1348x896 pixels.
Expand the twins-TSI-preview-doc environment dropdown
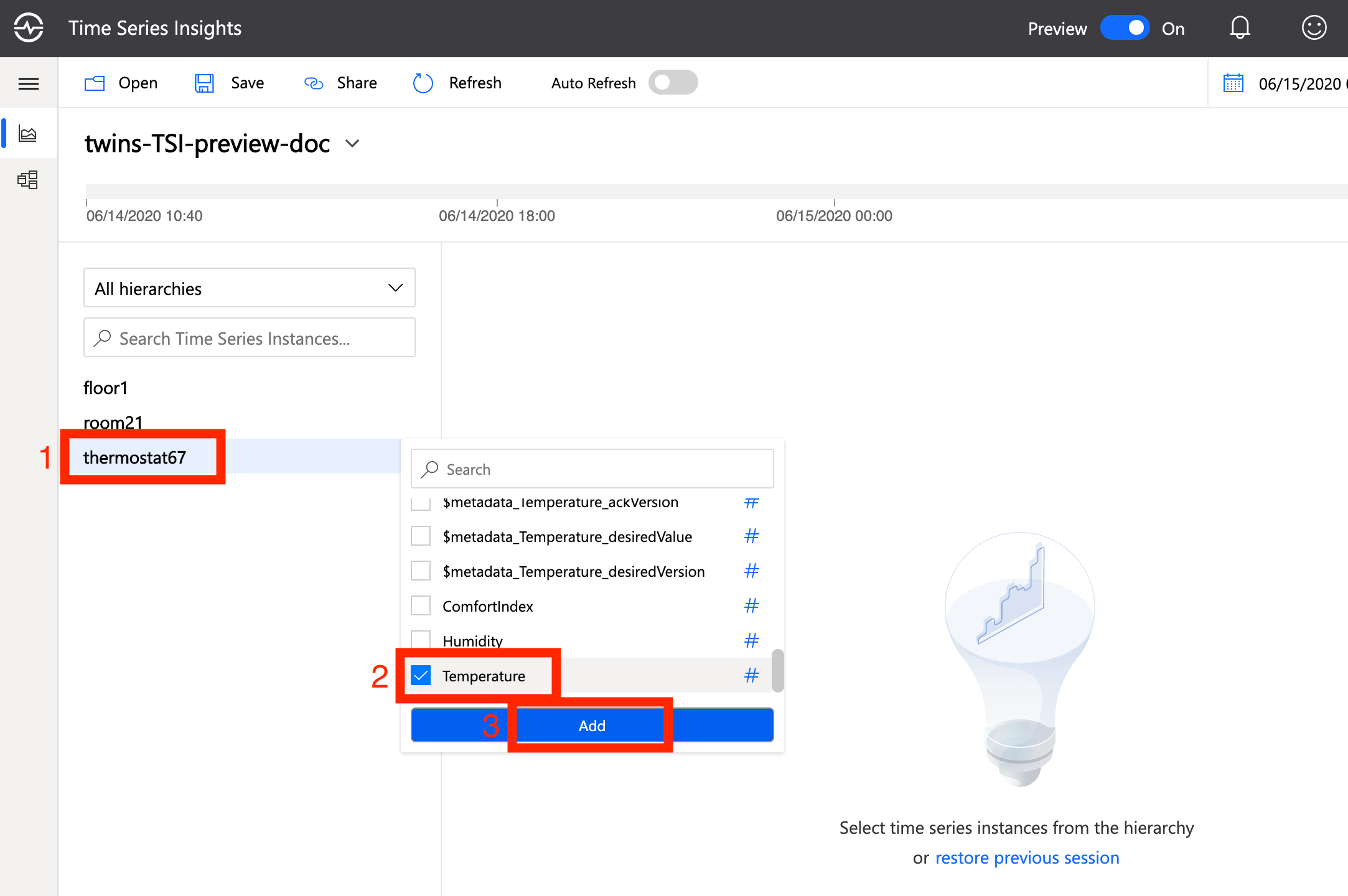tap(352, 144)
